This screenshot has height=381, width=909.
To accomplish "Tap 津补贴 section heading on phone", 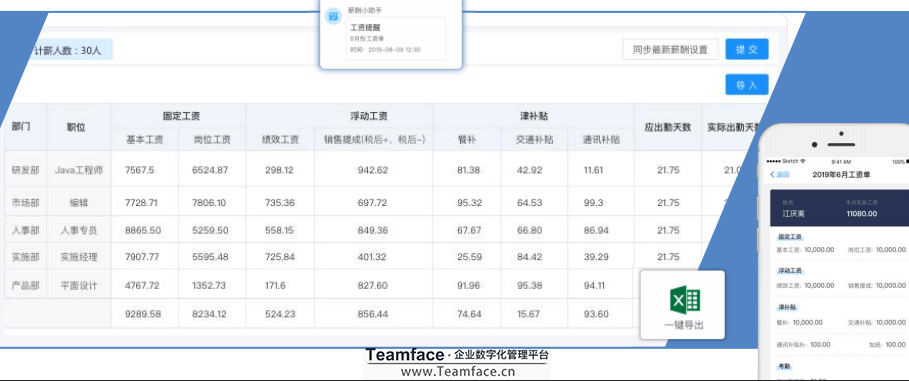I will [786, 307].
